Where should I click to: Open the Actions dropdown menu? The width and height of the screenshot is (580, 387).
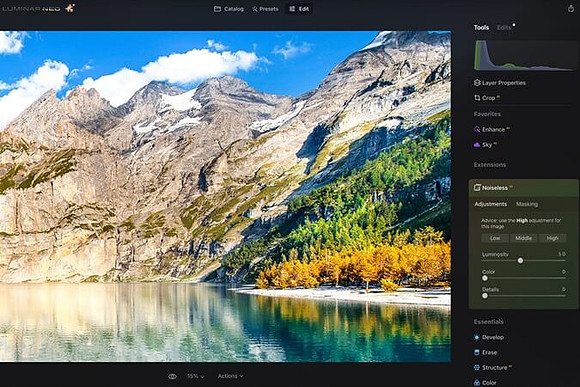230,376
